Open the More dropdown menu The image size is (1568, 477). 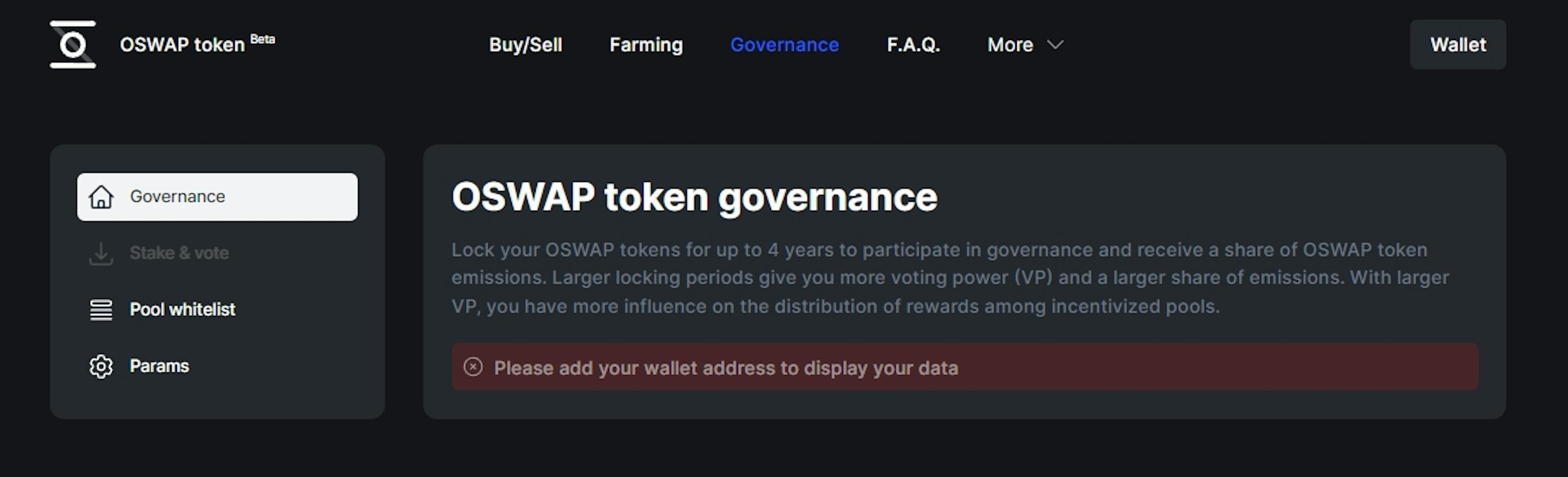click(1025, 45)
